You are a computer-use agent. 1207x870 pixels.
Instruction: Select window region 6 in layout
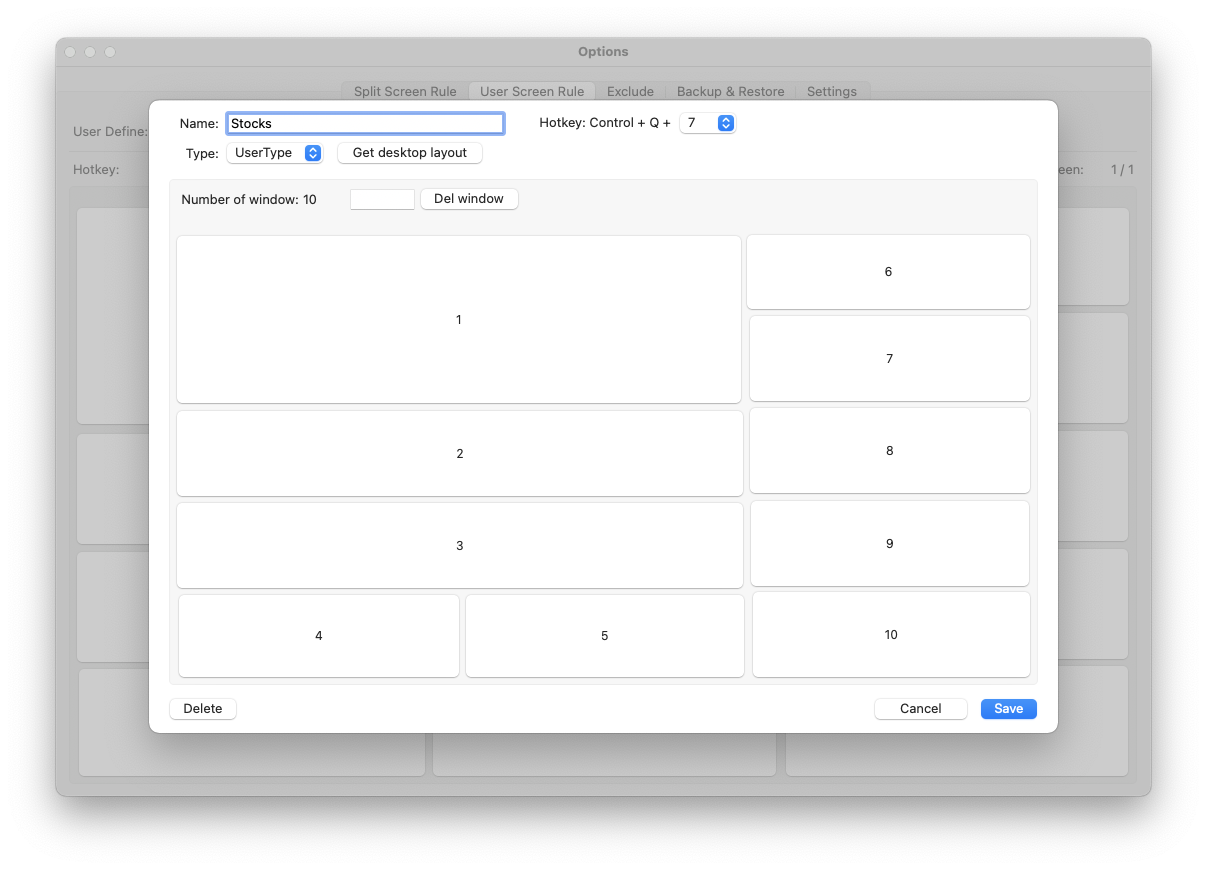click(888, 272)
